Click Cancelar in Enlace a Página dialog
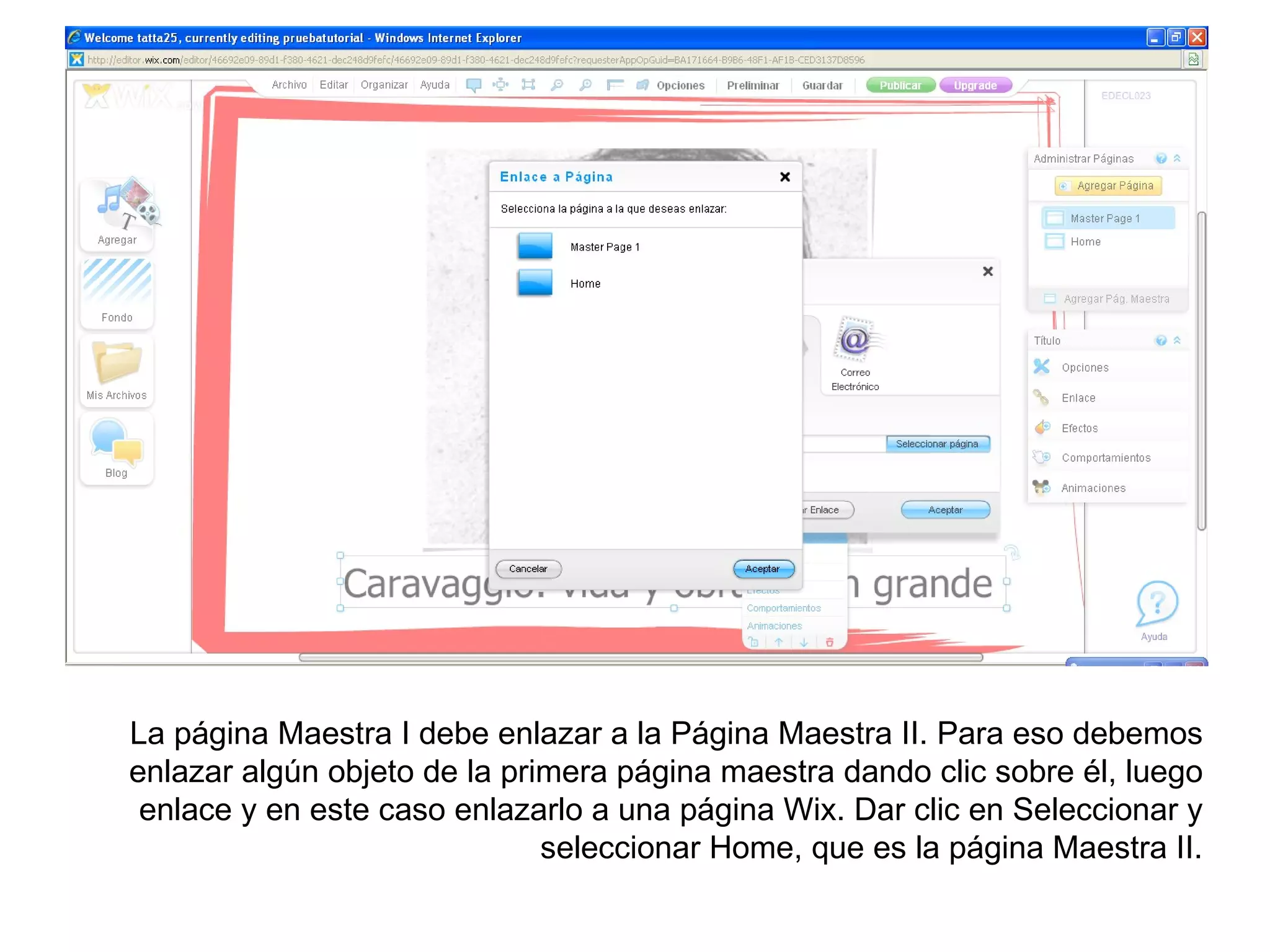This screenshot has height=952, width=1270. [528, 568]
